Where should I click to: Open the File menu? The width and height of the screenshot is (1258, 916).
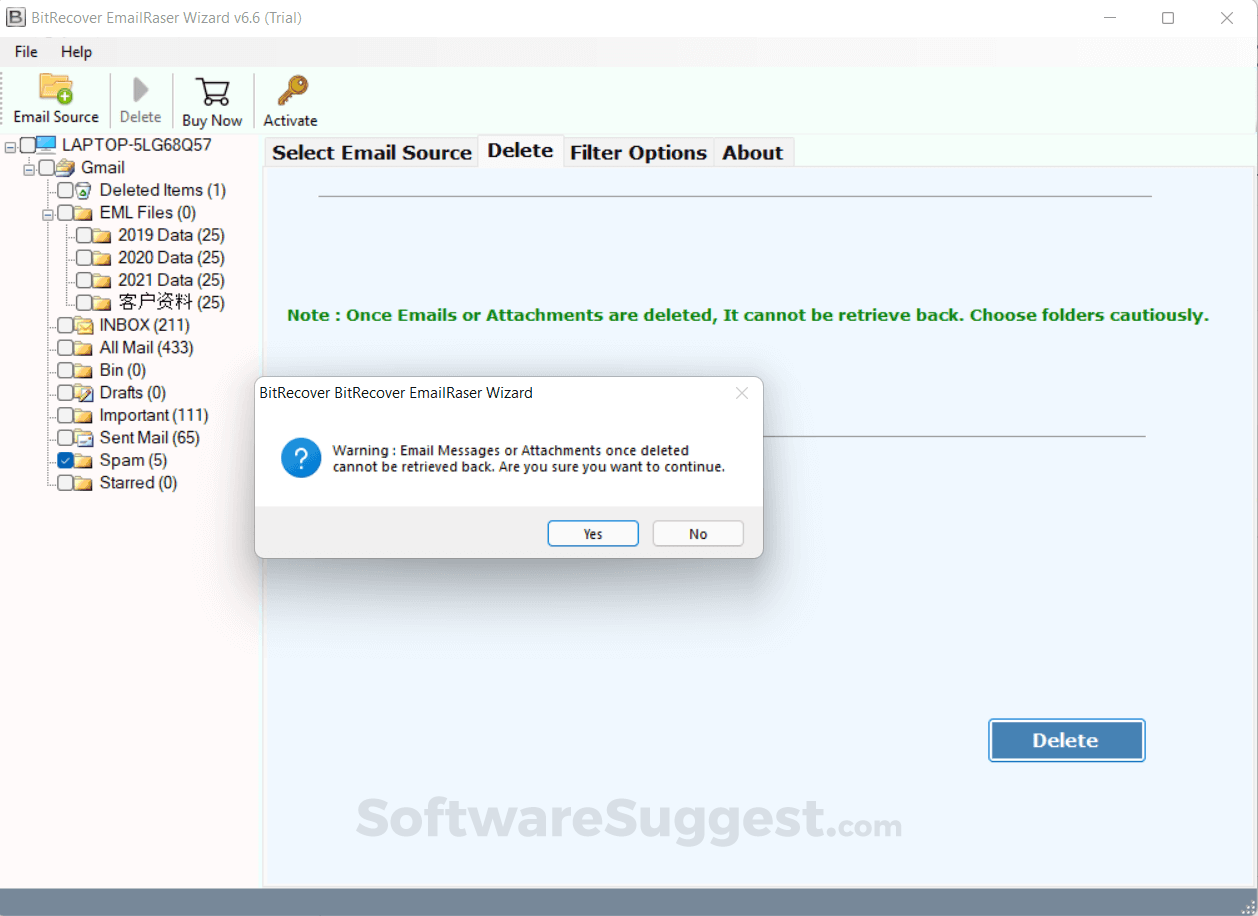pyautogui.click(x=25, y=51)
